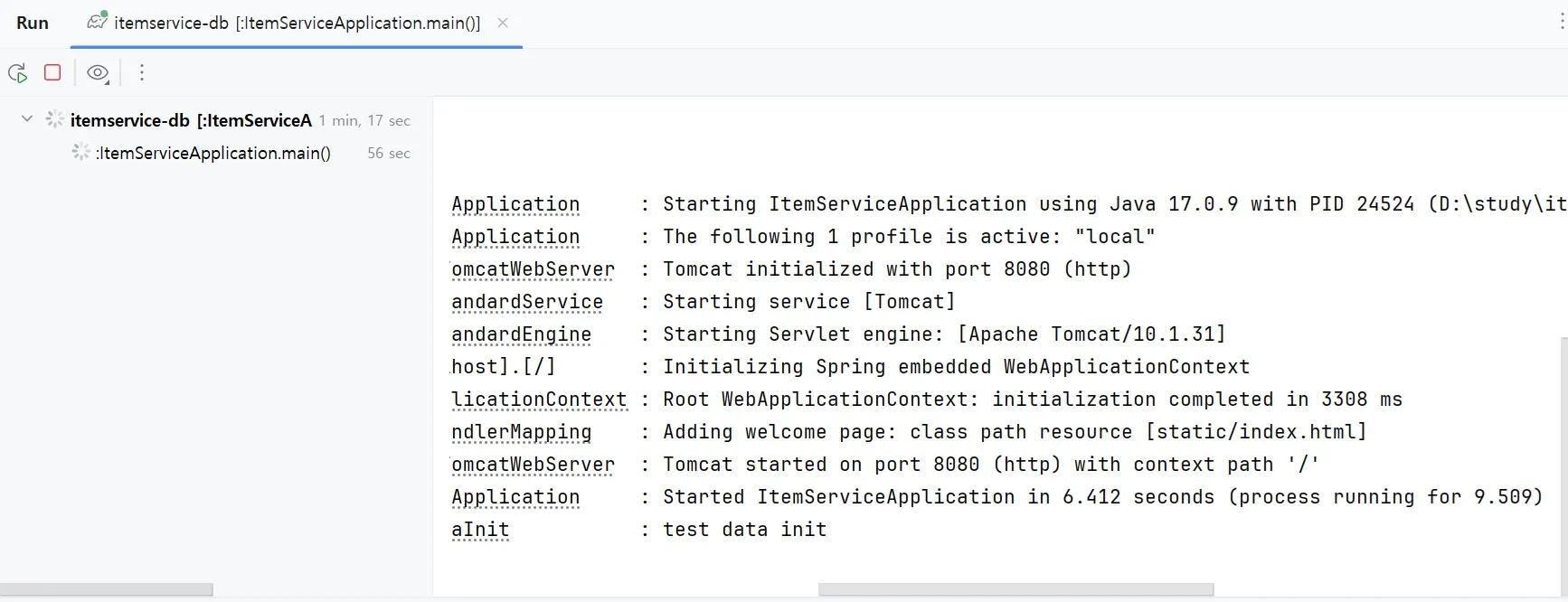
Task: Stop the running ItemServiceApplication process
Action: [52, 72]
